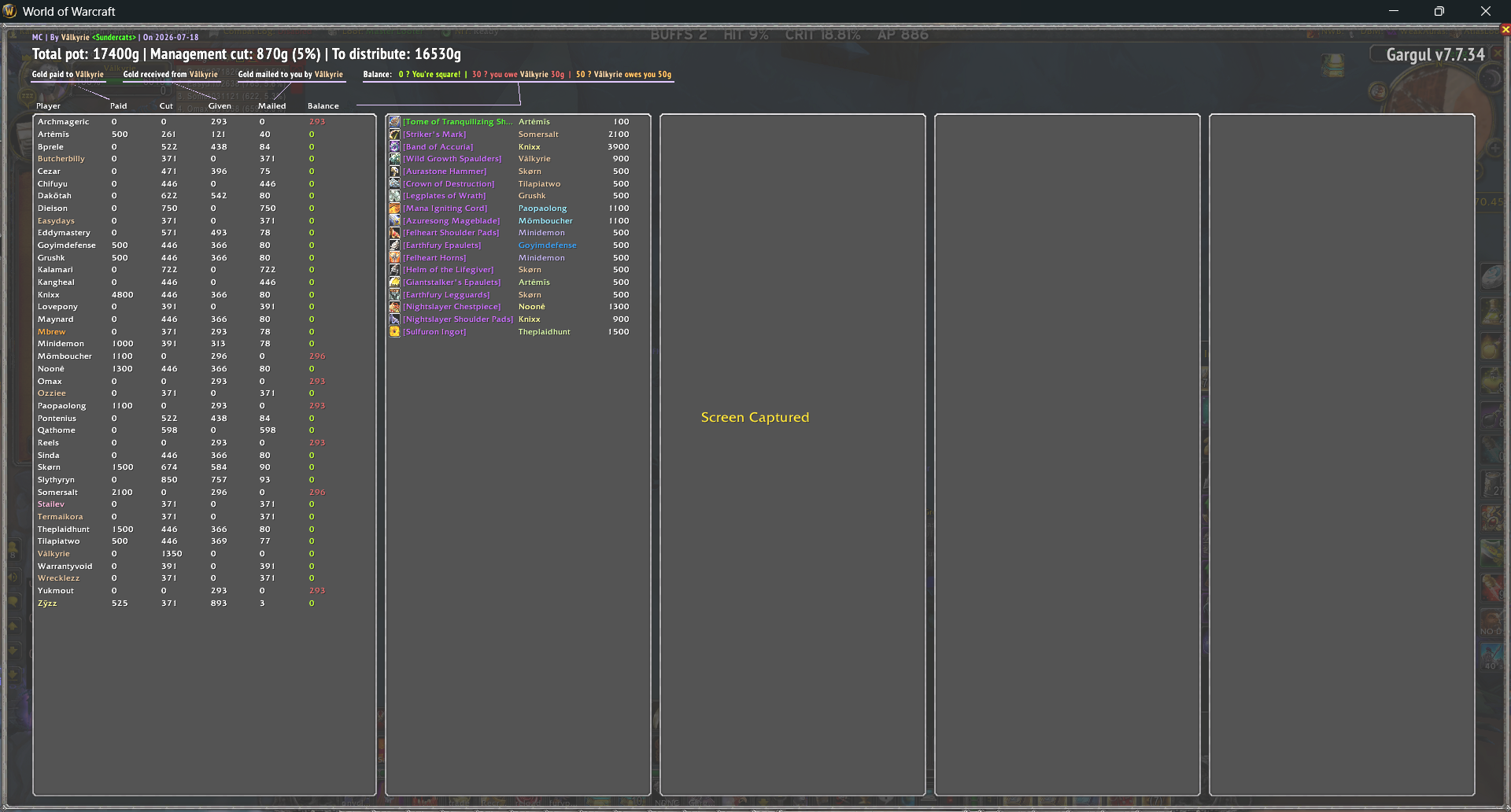Close the Gargul payout window with red X

tap(1505, 30)
